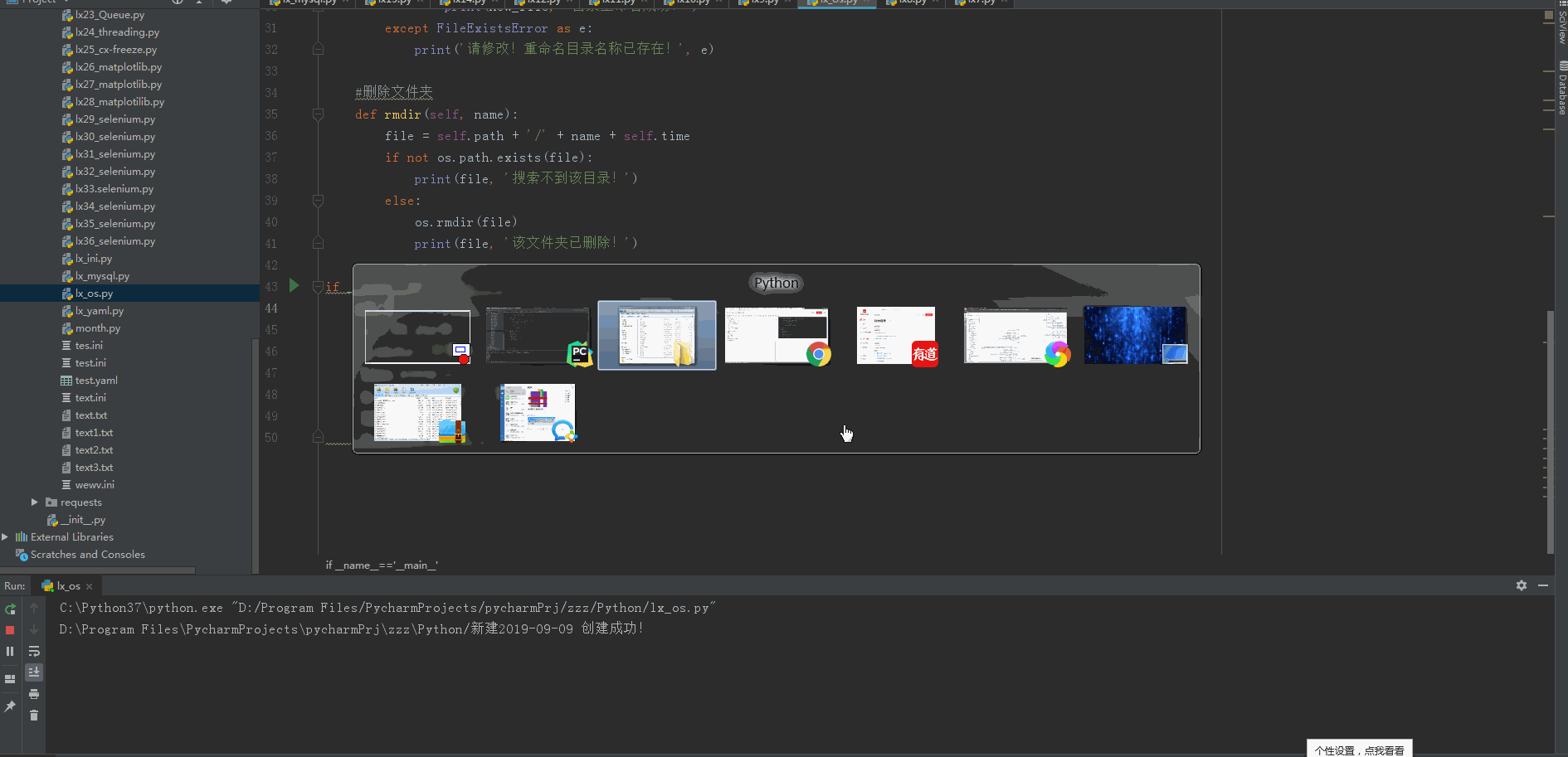This screenshot has width=1568, height=757.
Task: Click the created-directory path in console output
Action: pos(316,629)
